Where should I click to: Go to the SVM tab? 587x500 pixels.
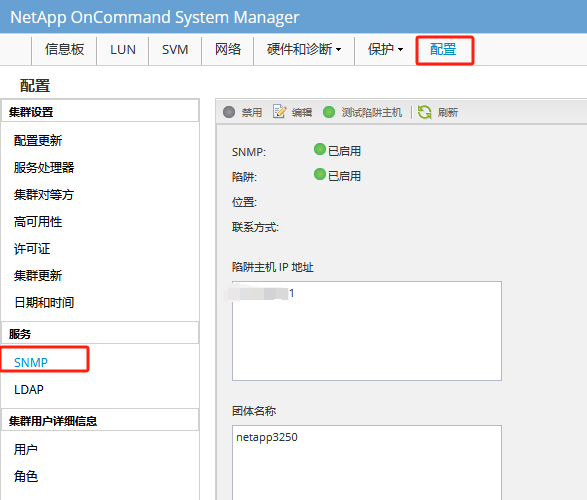[175, 49]
